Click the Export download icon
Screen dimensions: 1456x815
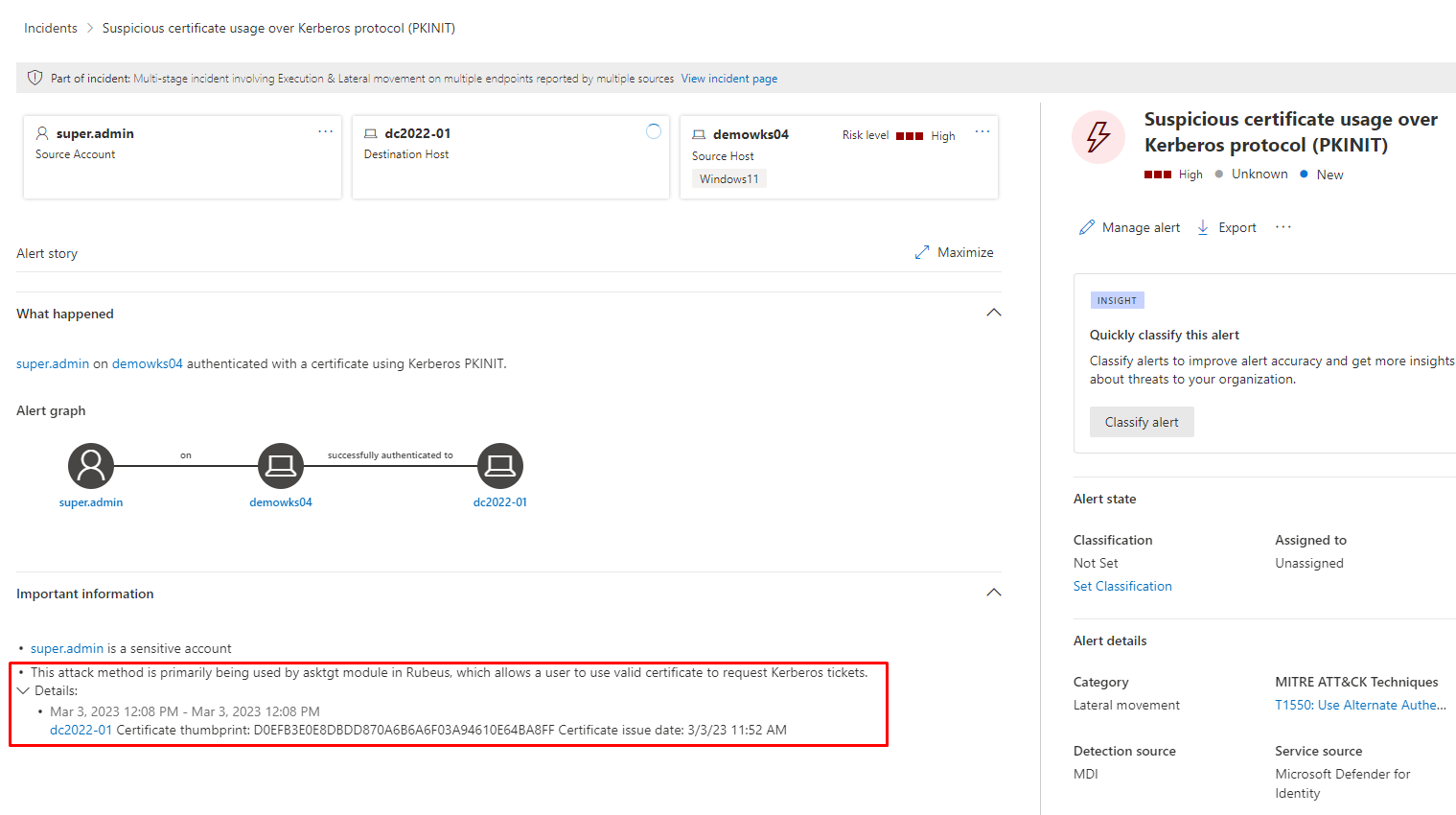click(1203, 228)
